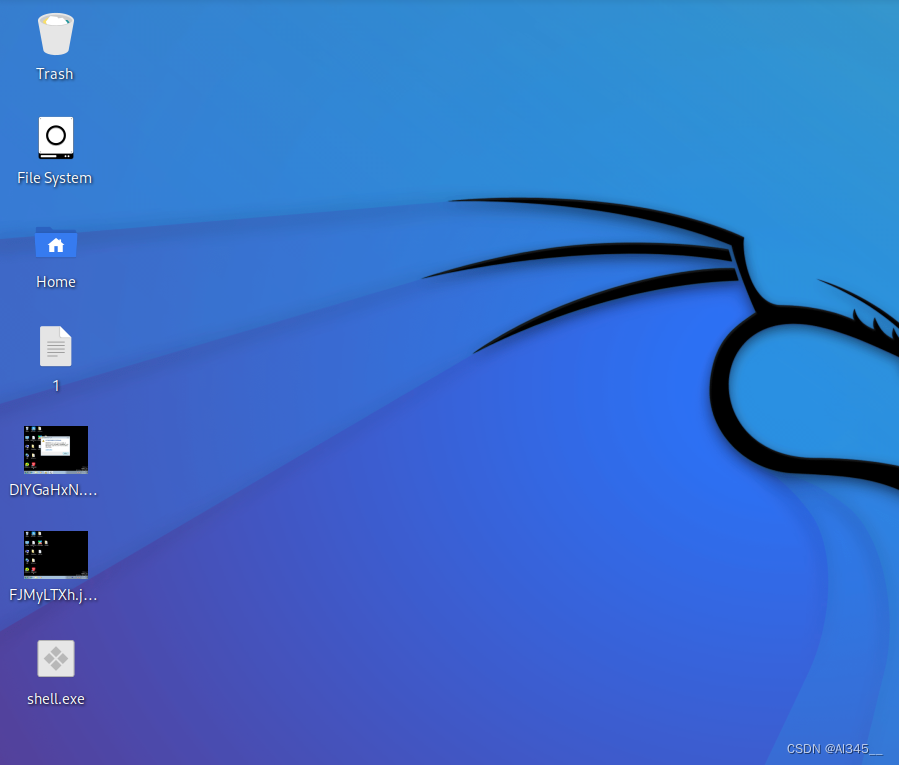This screenshot has height=765, width=899.
Task: Open the Trash desktop icon
Action: pos(56,34)
